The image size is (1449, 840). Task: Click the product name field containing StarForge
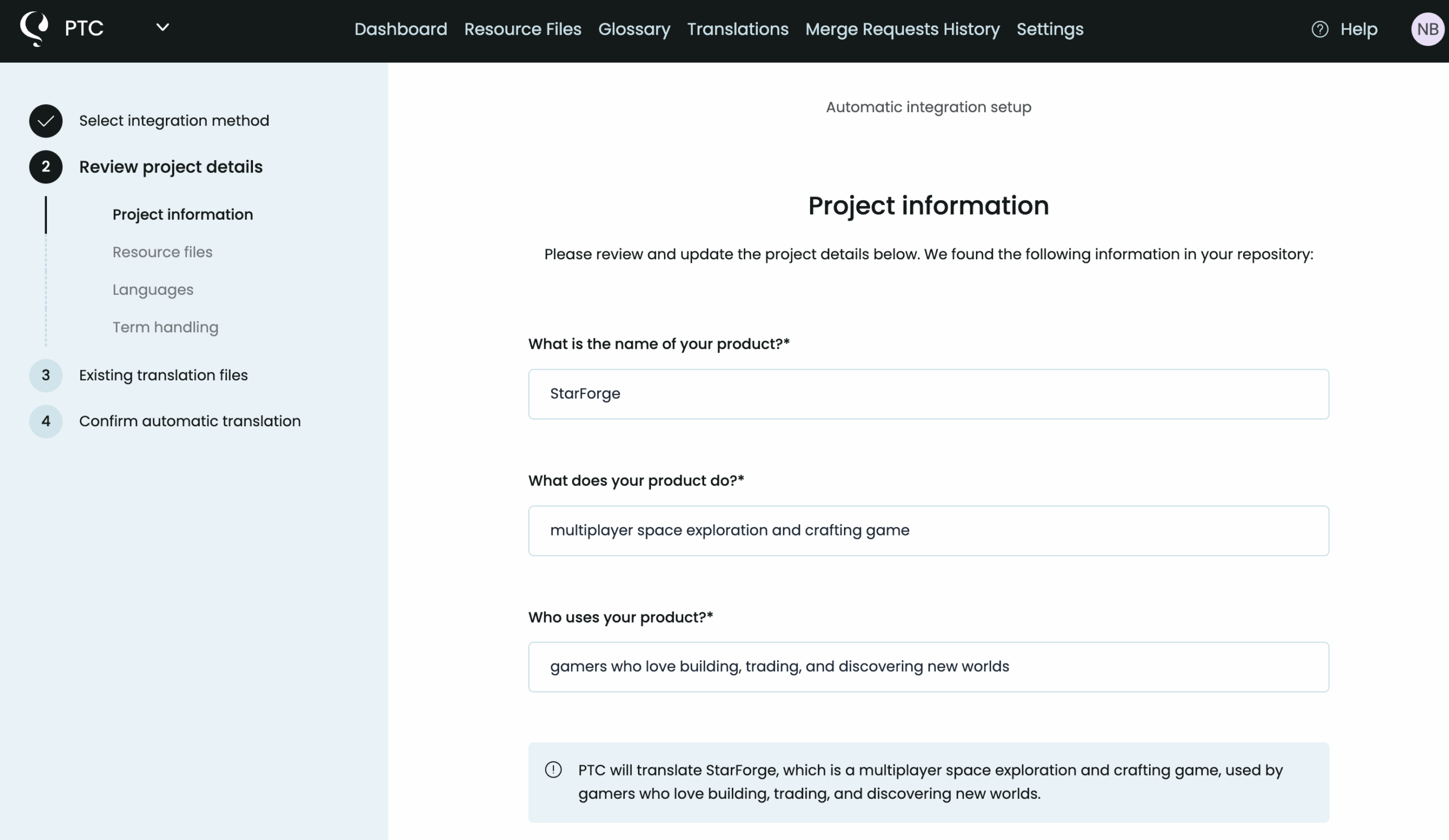[928, 394]
